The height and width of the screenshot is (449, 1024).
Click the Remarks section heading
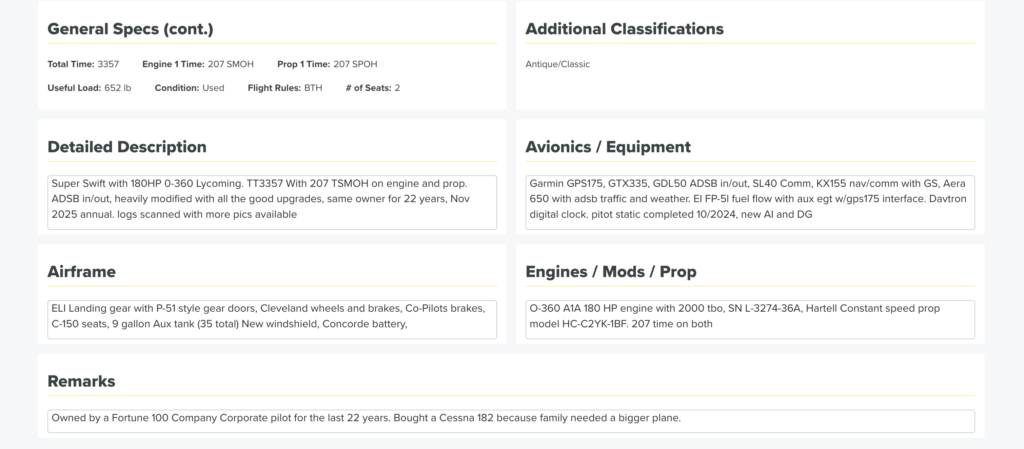pyautogui.click(x=81, y=381)
